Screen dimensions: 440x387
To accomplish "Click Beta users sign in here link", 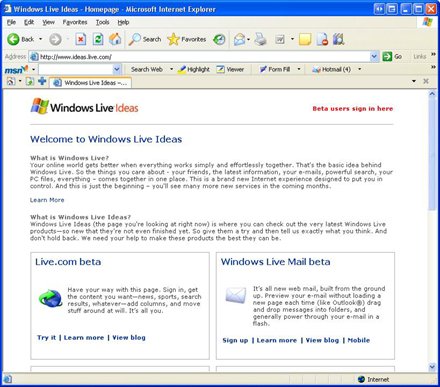I will [x=353, y=108].
